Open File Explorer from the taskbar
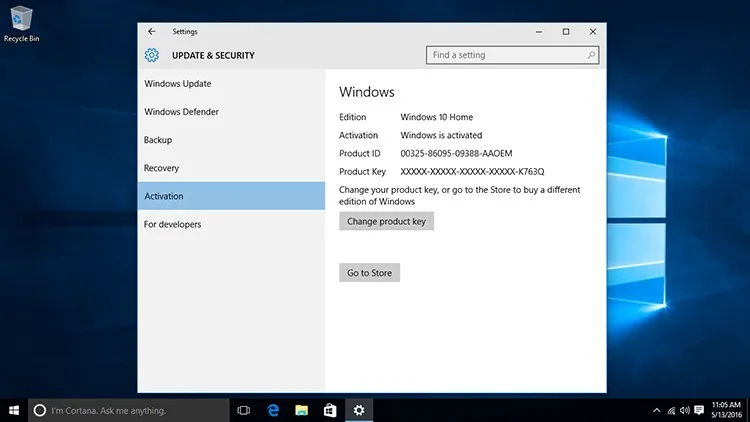This screenshot has height=422, width=750. coord(301,410)
